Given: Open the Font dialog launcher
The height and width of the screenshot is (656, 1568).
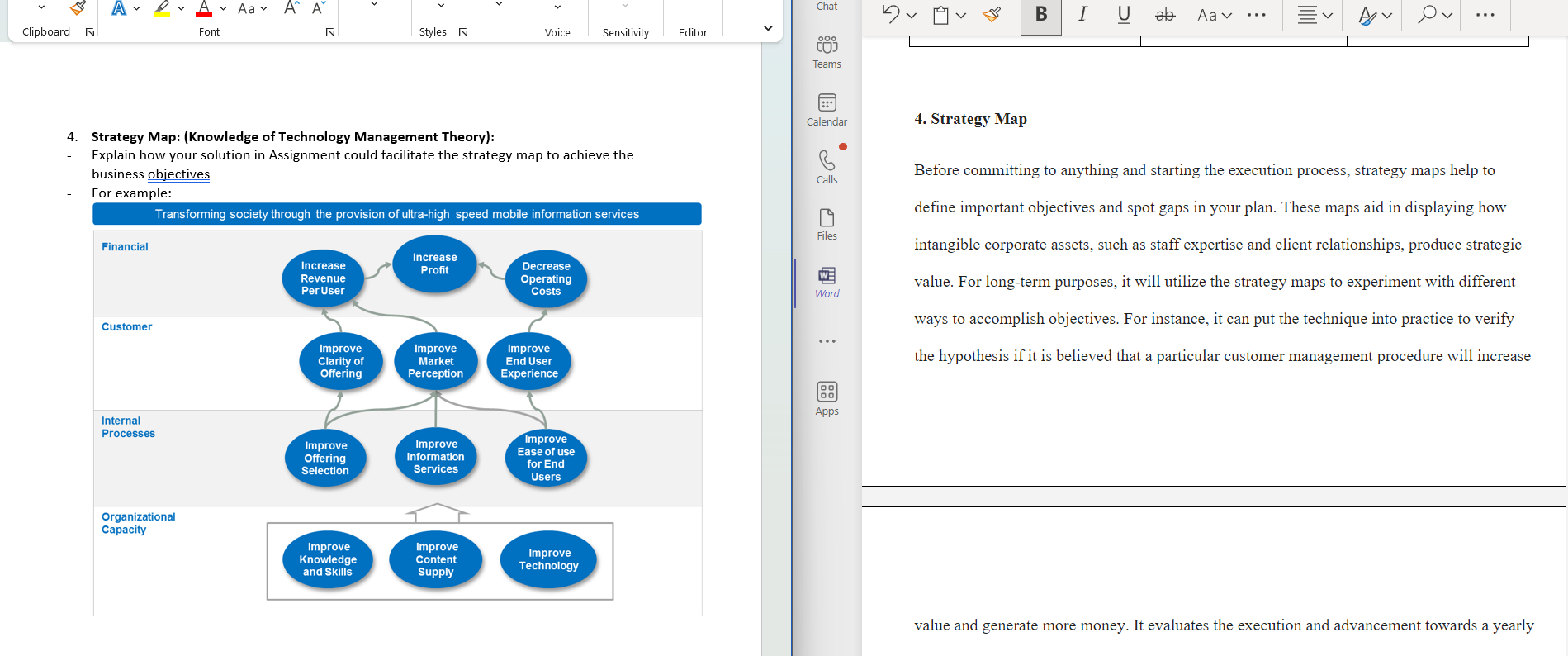Looking at the screenshot, I should [x=330, y=32].
